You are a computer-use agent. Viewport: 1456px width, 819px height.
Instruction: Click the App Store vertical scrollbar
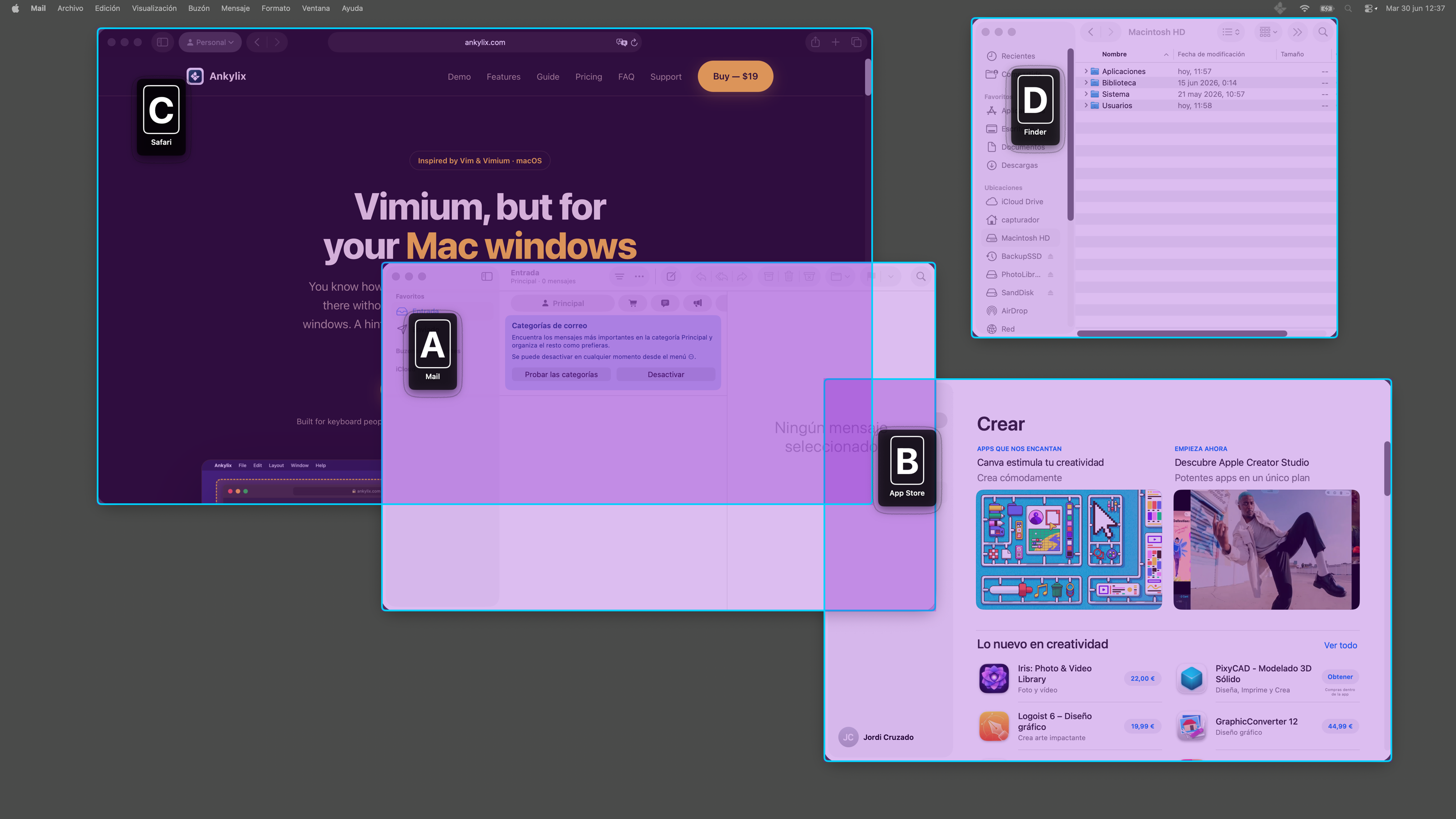[x=1387, y=469]
